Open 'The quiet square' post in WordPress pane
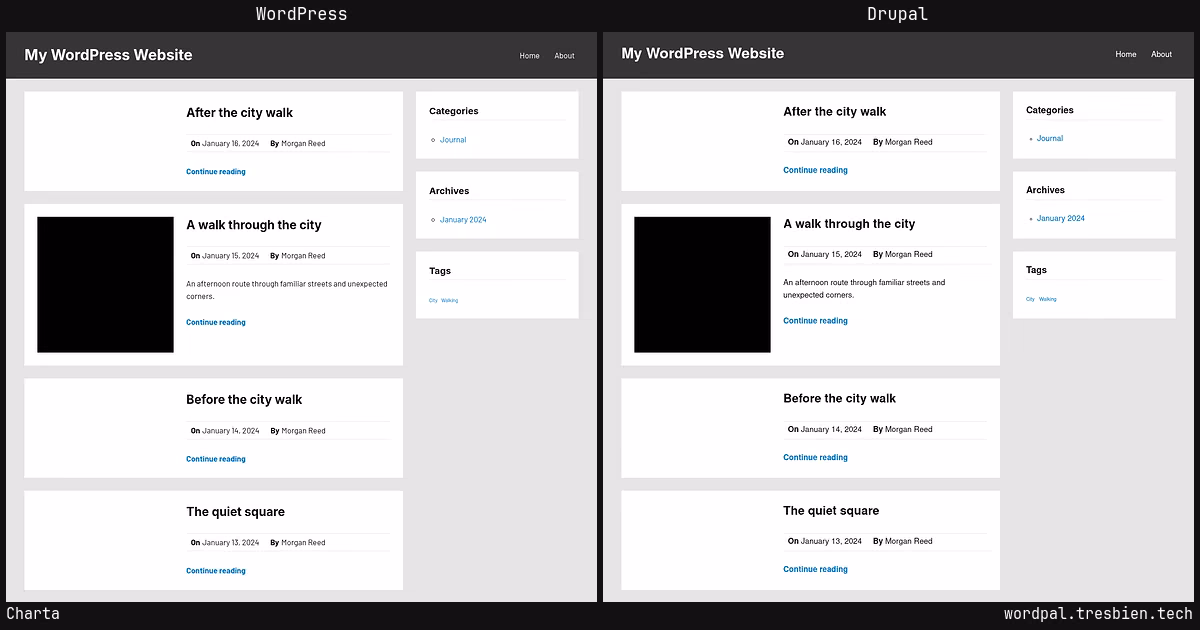The width and height of the screenshot is (1200, 630). pos(235,512)
